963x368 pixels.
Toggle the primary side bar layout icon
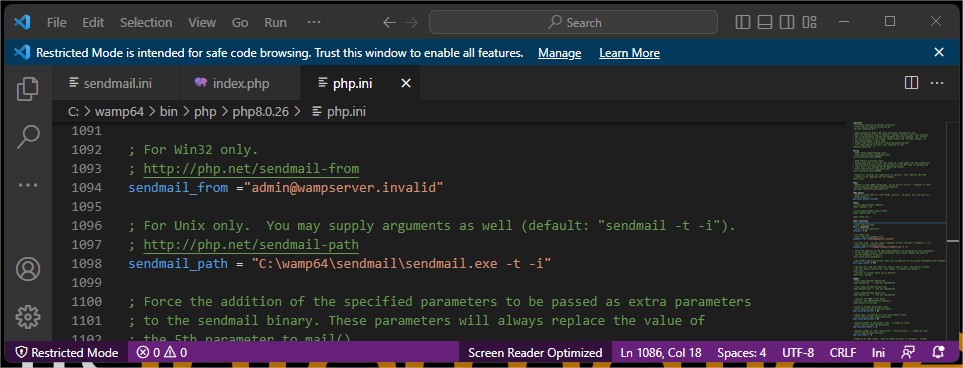tap(743, 23)
